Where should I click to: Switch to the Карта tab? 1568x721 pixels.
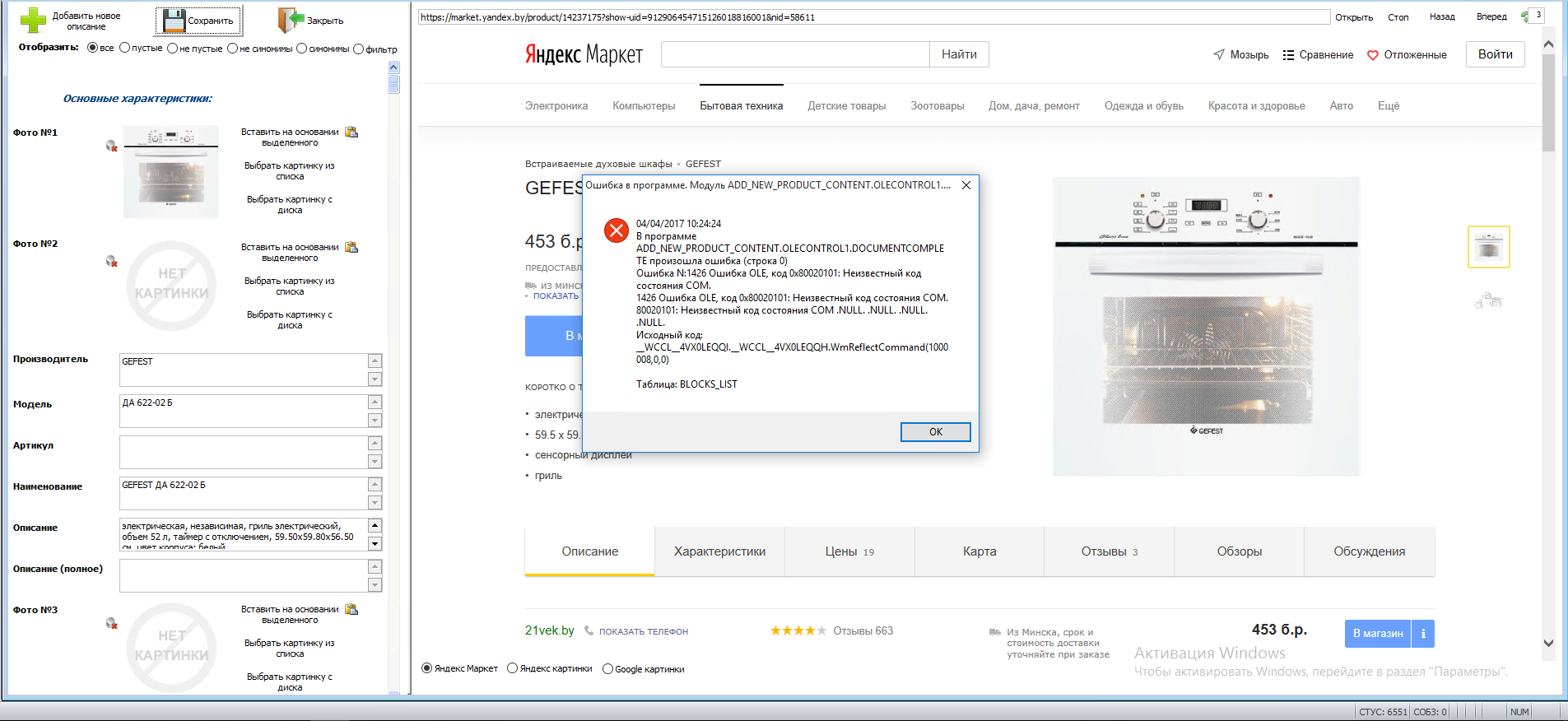click(979, 551)
